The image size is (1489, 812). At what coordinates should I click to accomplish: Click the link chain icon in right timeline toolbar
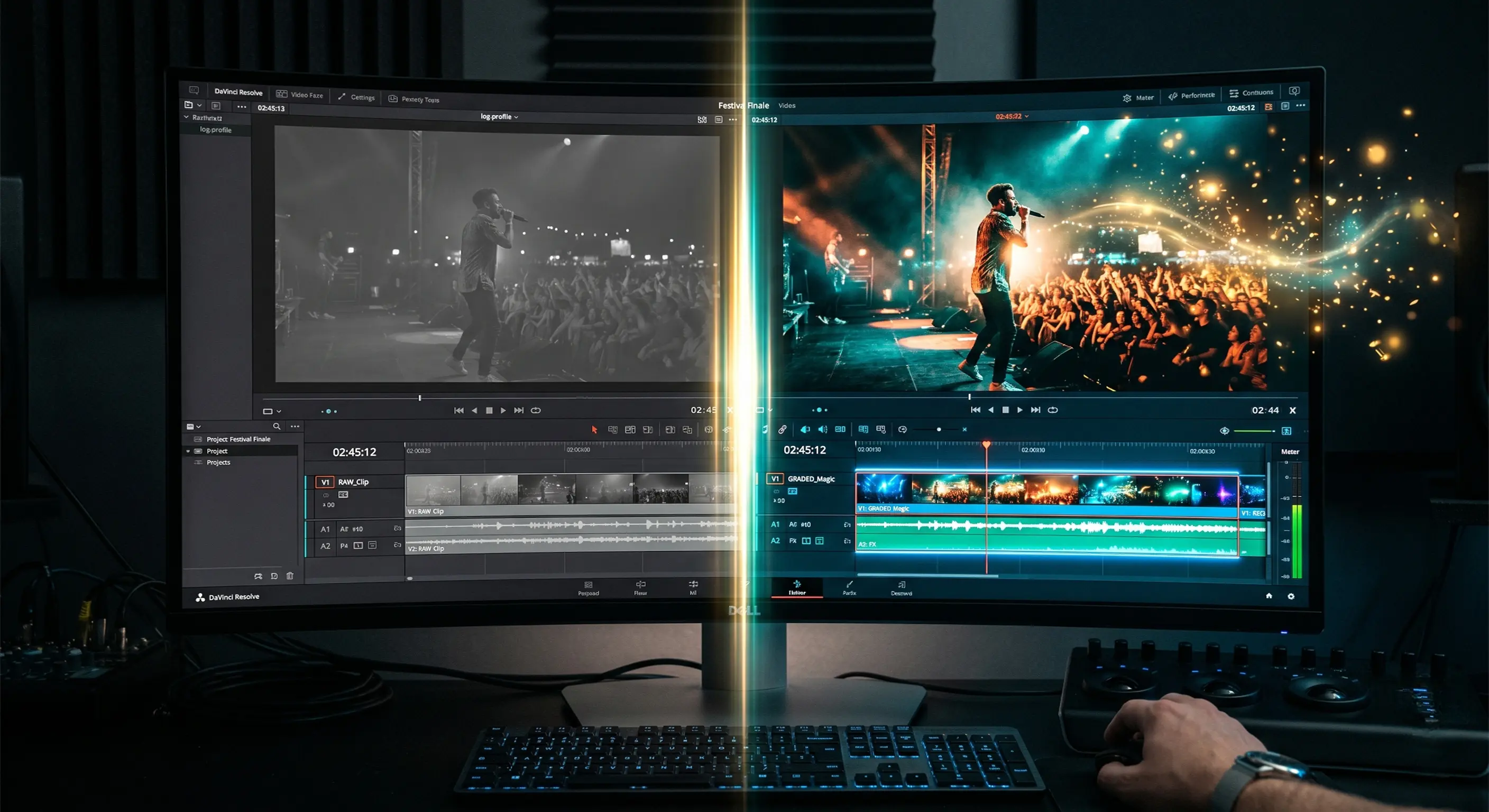click(782, 429)
